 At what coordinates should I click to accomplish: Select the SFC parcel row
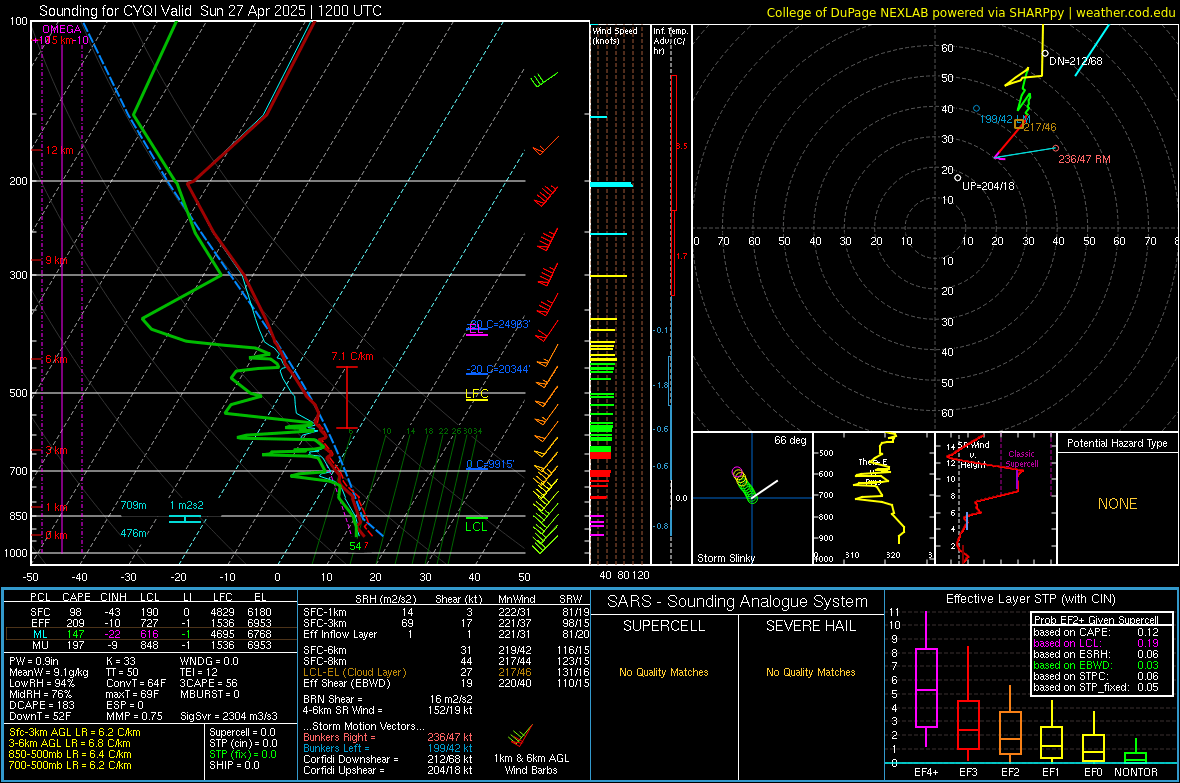(151, 612)
